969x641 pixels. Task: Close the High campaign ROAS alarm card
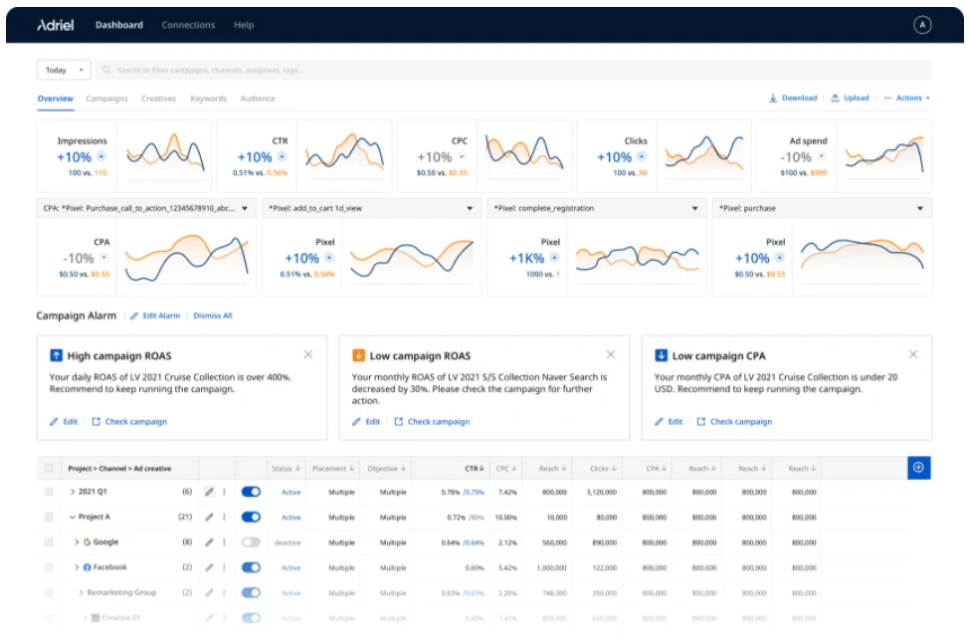coord(308,355)
